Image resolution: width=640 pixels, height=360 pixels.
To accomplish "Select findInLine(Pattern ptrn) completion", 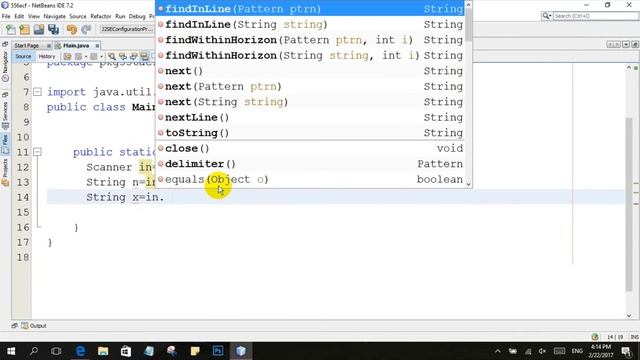I will click(310, 9).
